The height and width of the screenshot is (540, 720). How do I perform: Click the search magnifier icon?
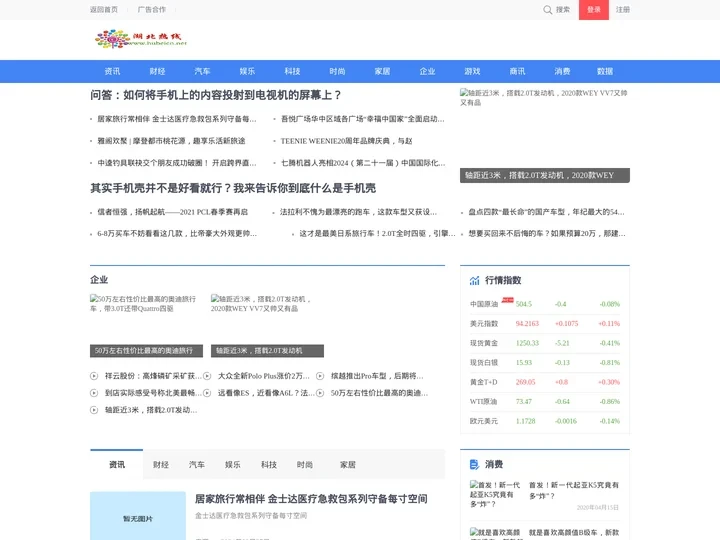547,10
